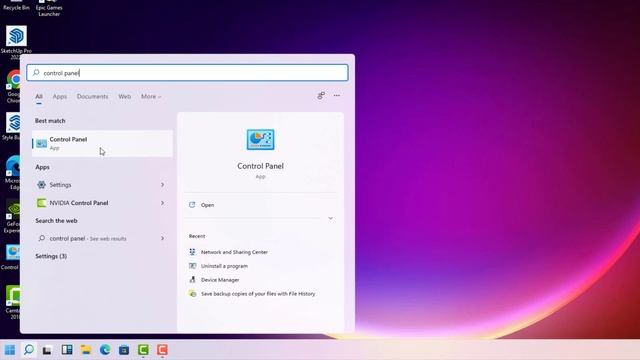Open Widgets from the taskbar
The height and width of the screenshot is (360, 640).
(67, 350)
